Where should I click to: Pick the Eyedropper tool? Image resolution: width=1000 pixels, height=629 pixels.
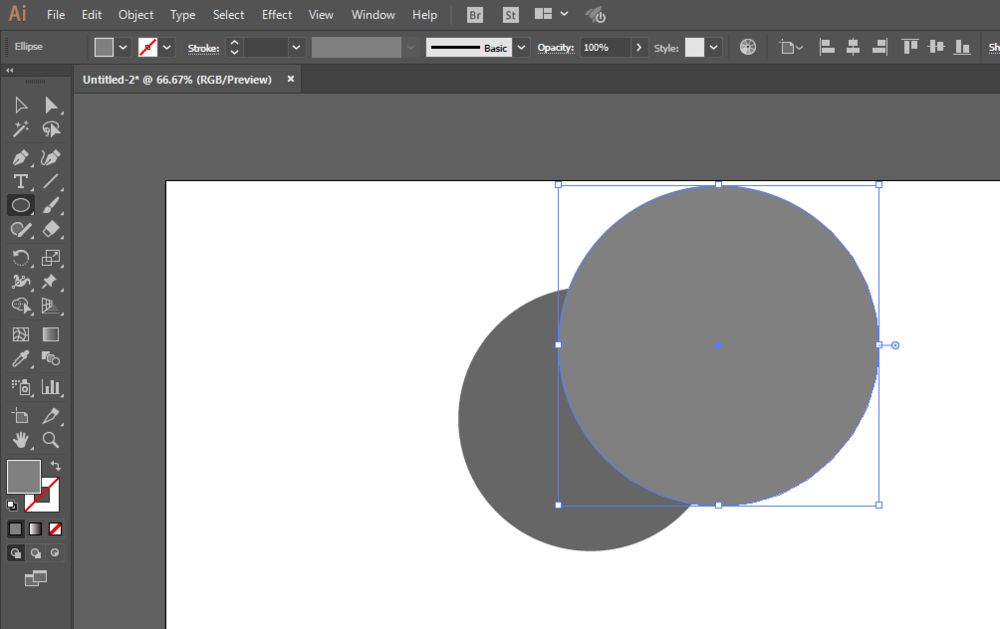click(20, 359)
